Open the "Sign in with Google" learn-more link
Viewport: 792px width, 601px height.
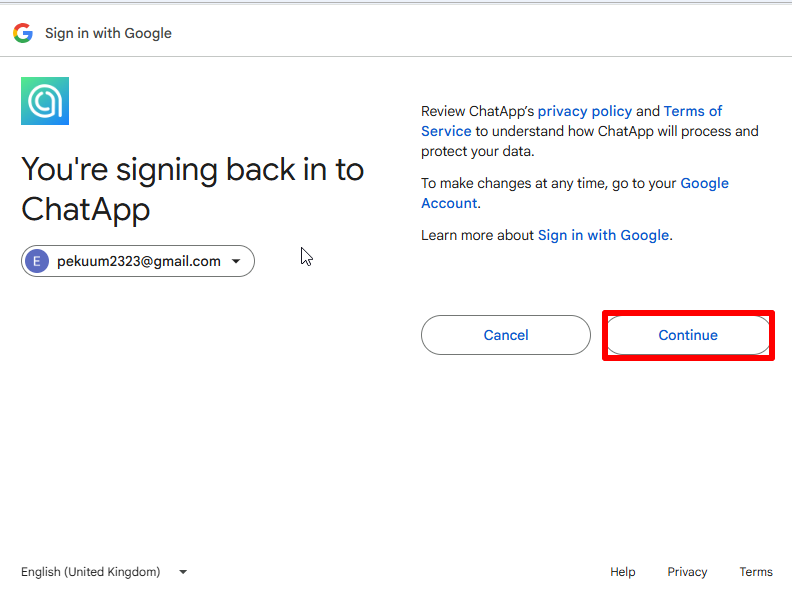click(x=603, y=235)
